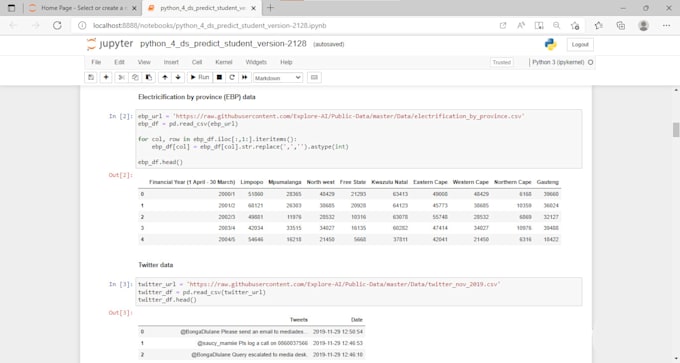Screen dimensions: 680x363
Task: Switch to the Home Page browser tab
Action: click(x=83, y=8)
